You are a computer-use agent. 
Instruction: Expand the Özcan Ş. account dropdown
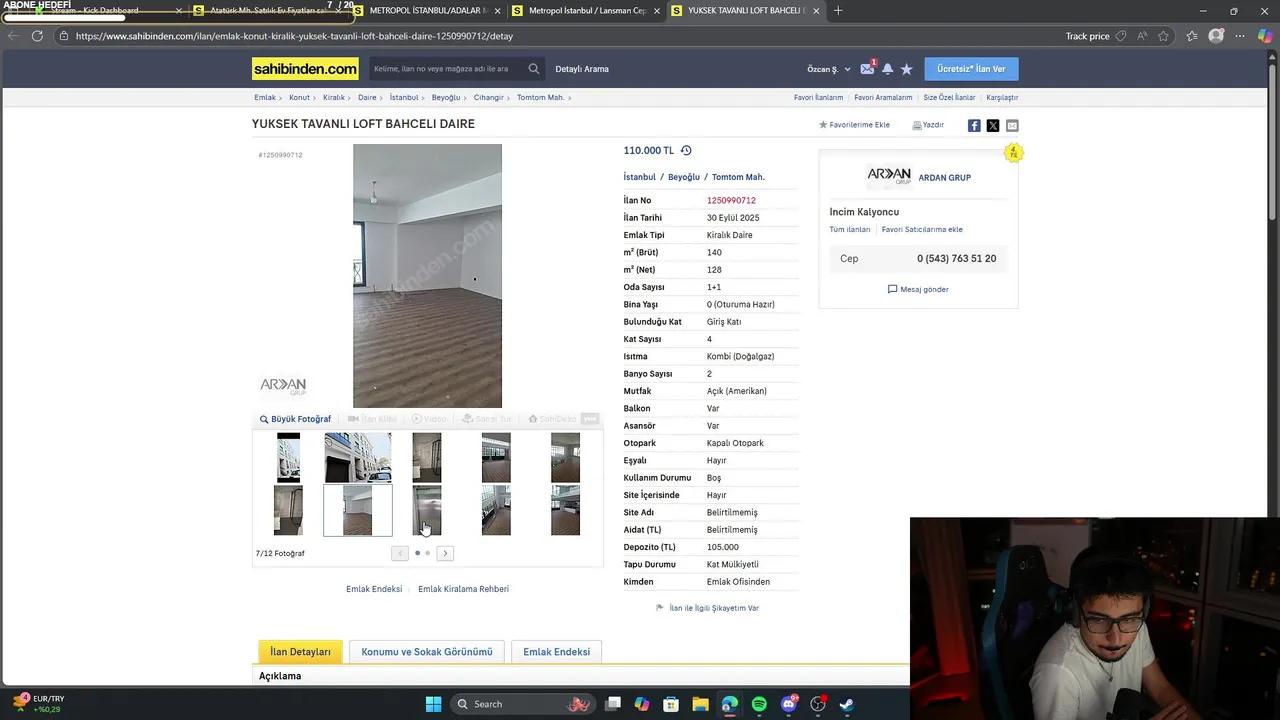(829, 69)
